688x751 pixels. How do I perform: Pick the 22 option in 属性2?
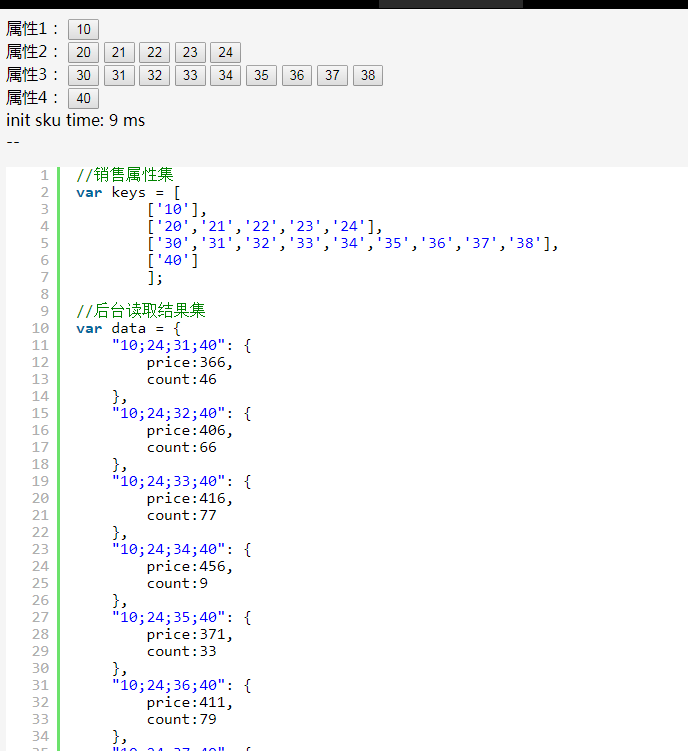point(154,52)
